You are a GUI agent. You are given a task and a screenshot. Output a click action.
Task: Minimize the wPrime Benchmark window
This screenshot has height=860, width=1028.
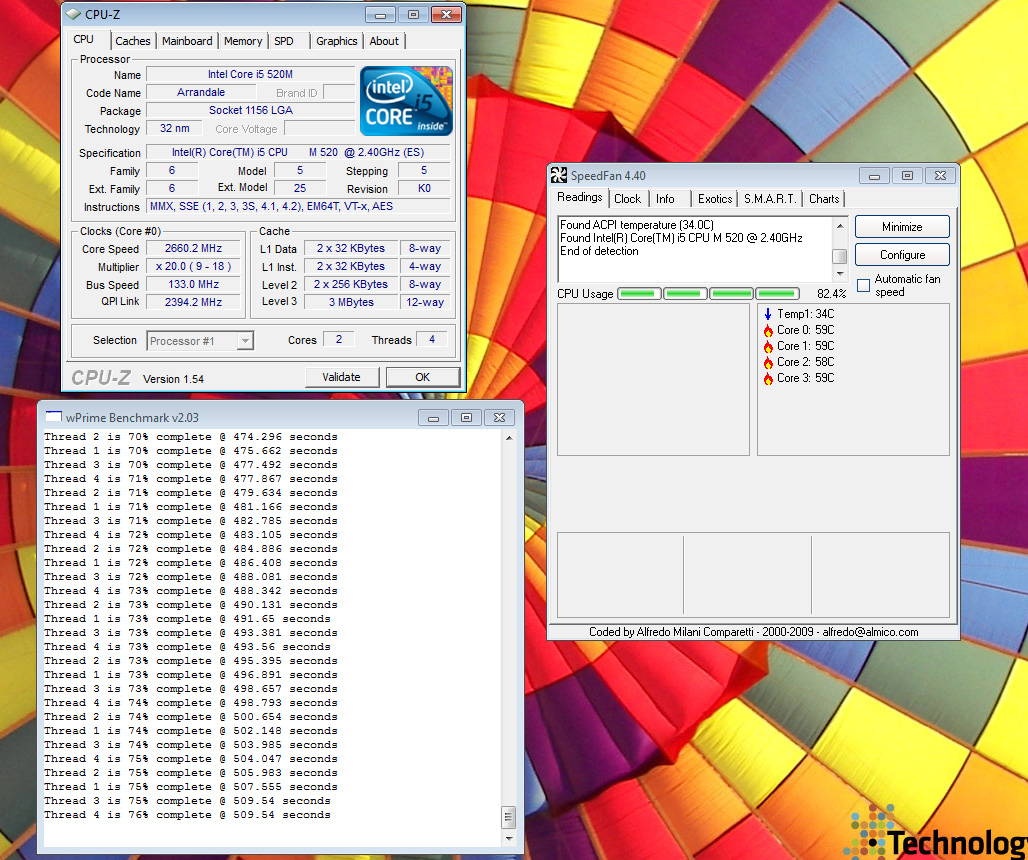point(433,418)
